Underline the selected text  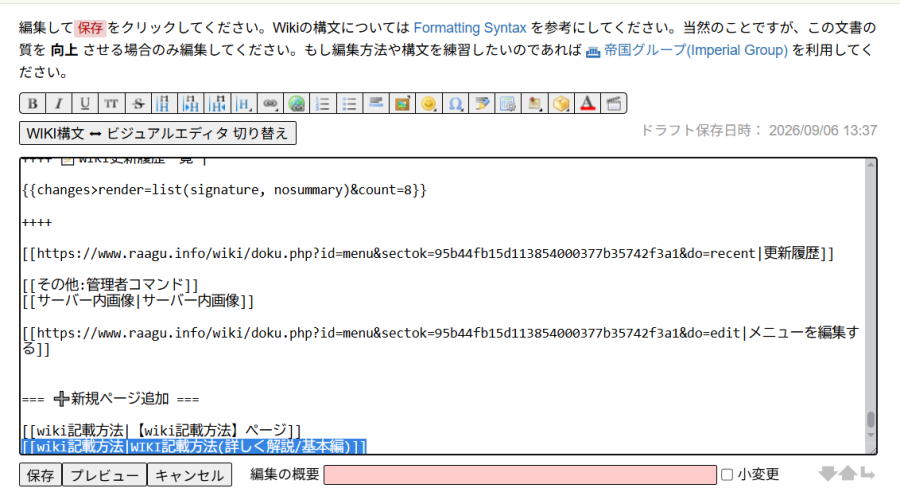pyautogui.click(x=85, y=104)
